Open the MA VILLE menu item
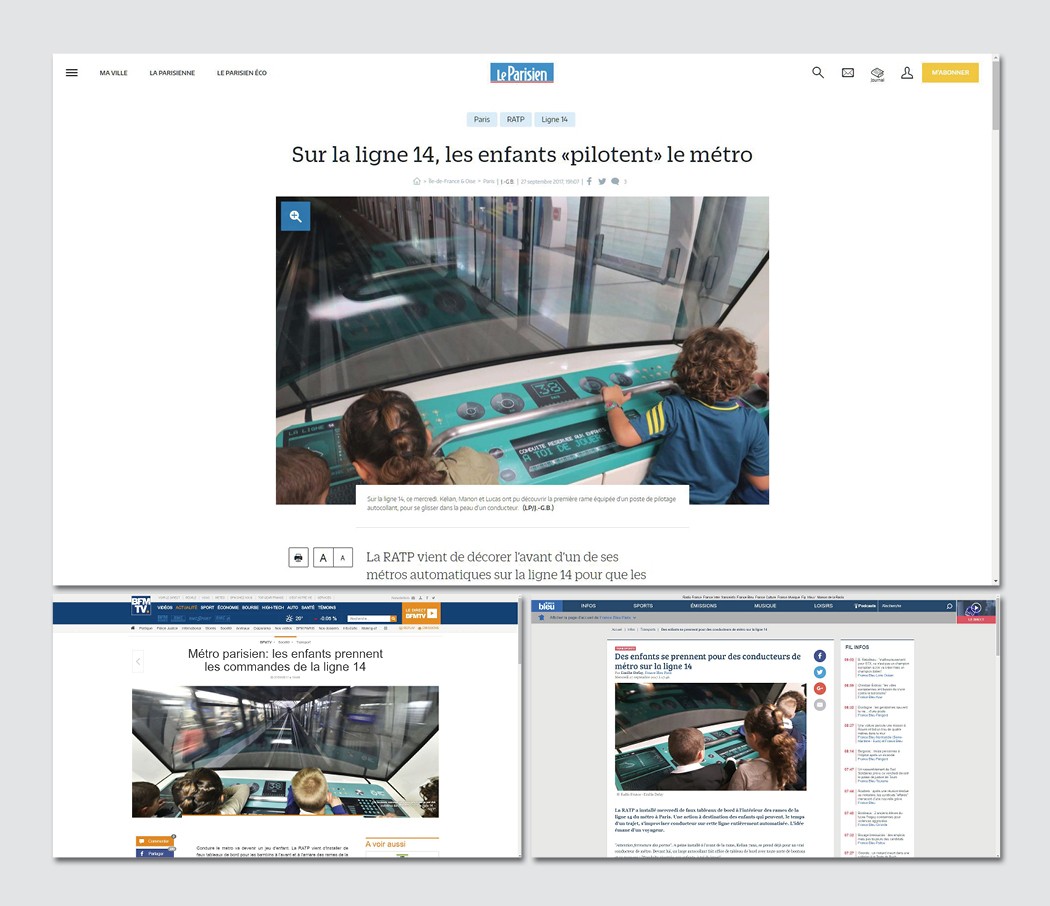 tap(113, 73)
